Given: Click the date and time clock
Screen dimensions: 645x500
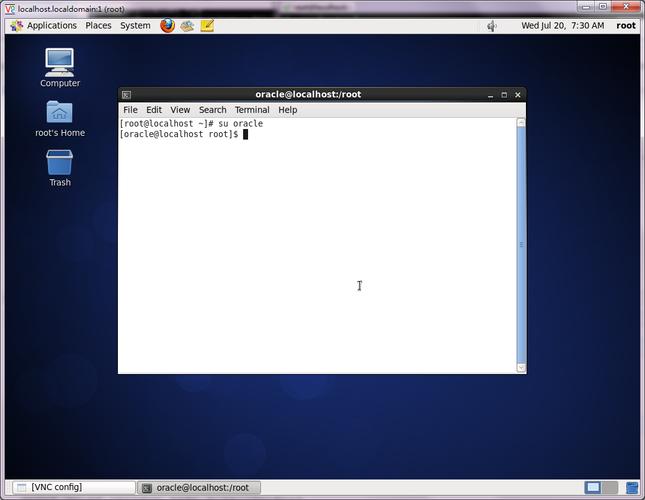Looking at the screenshot, I should tap(562, 25).
